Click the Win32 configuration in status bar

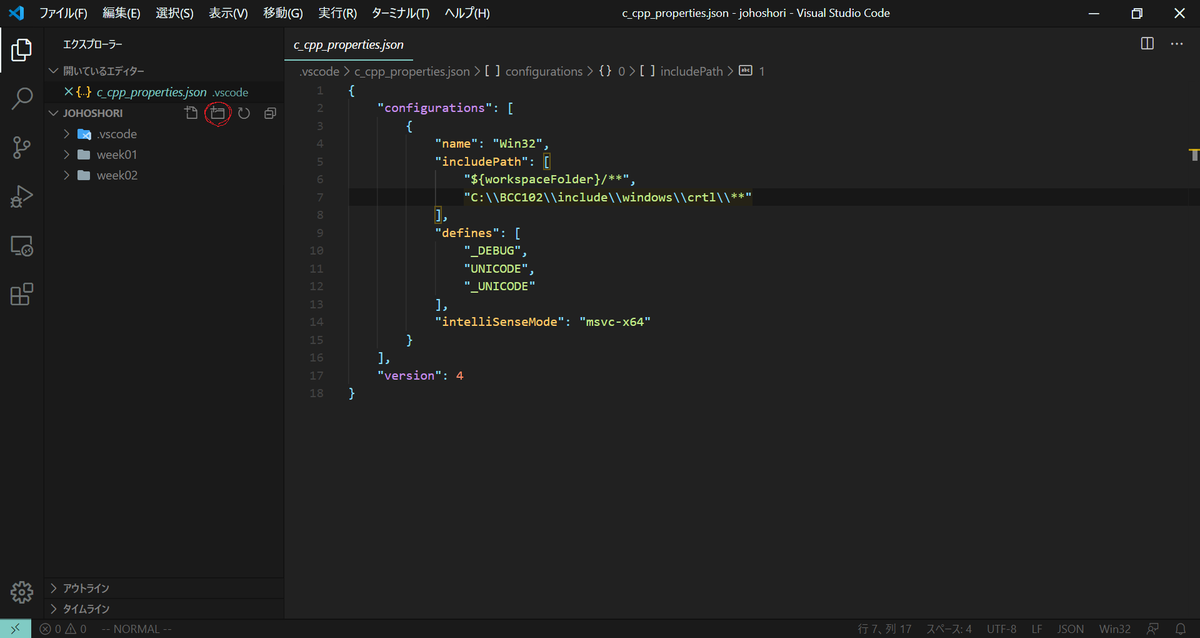(1115, 629)
